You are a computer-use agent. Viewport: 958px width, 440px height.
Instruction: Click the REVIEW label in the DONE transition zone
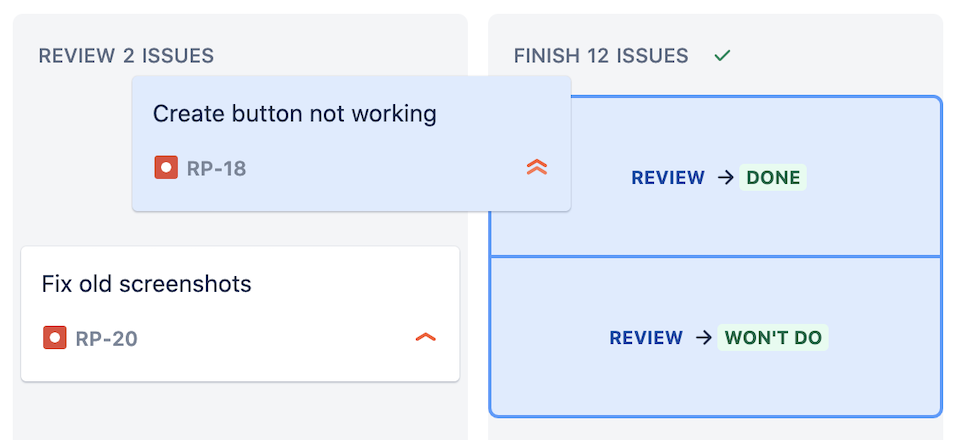[668, 178]
